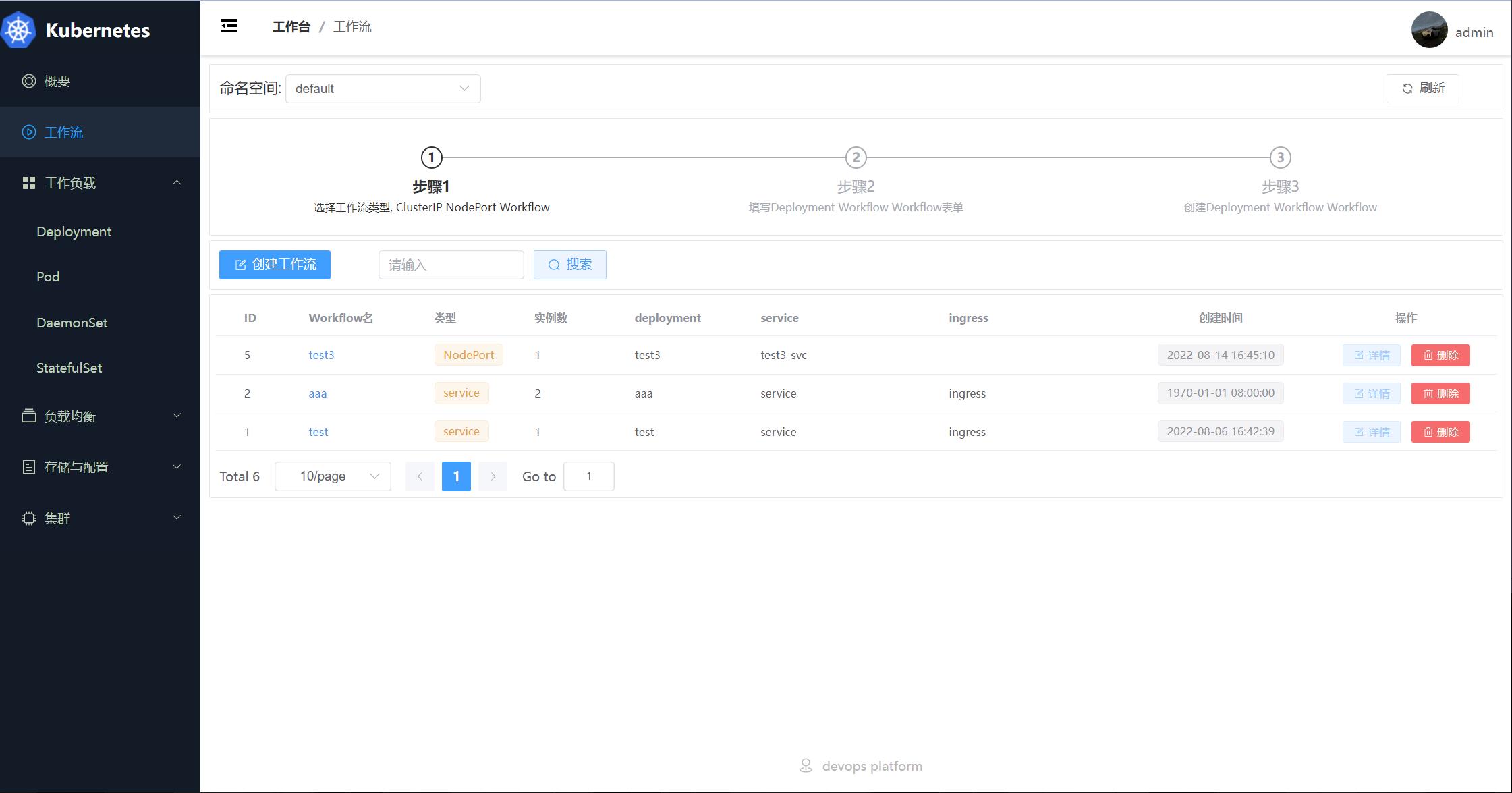
Task: Open the Deployment sidebar item
Action: point(74,231)
